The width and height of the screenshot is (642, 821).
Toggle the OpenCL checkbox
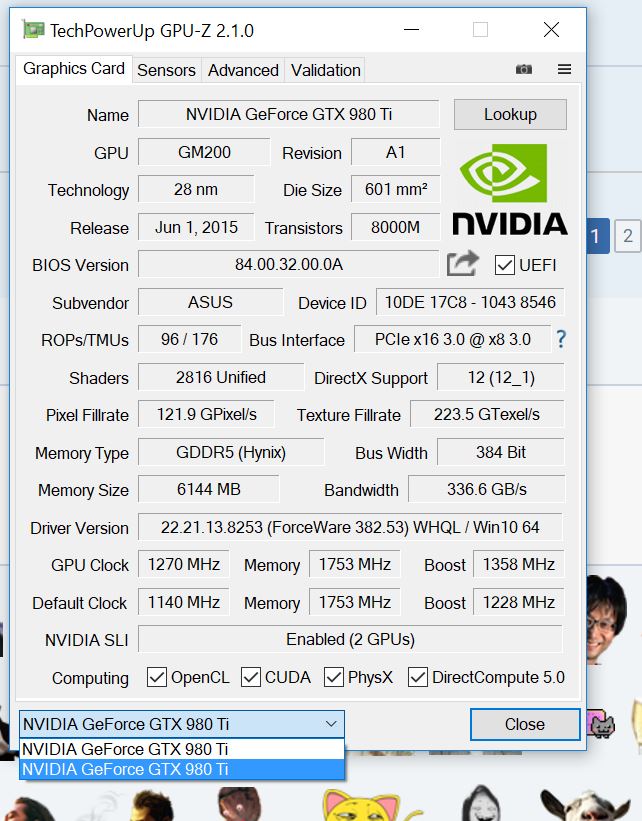coord(157,677)
